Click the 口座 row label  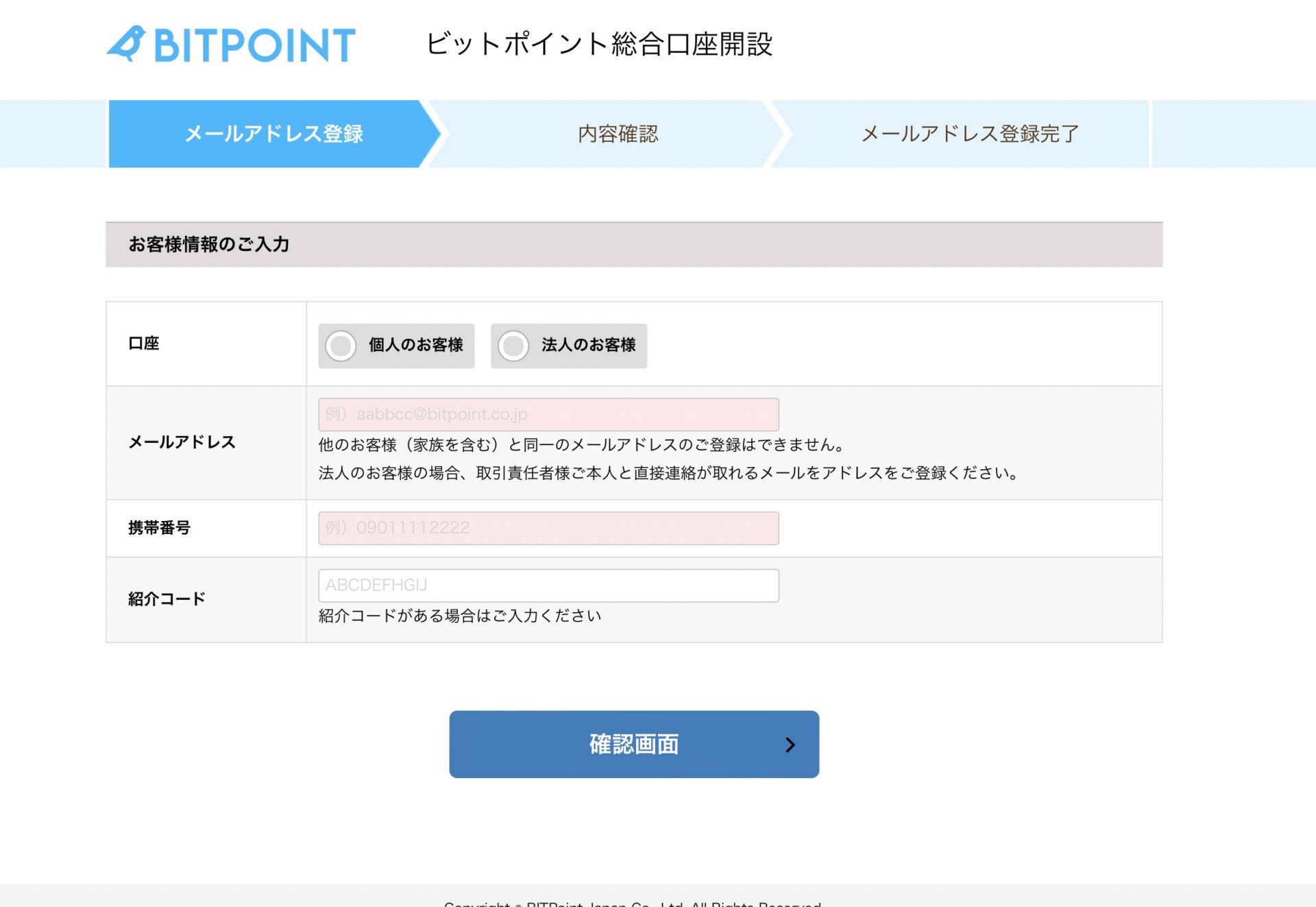pyautogui.click(x=144, y=343)
